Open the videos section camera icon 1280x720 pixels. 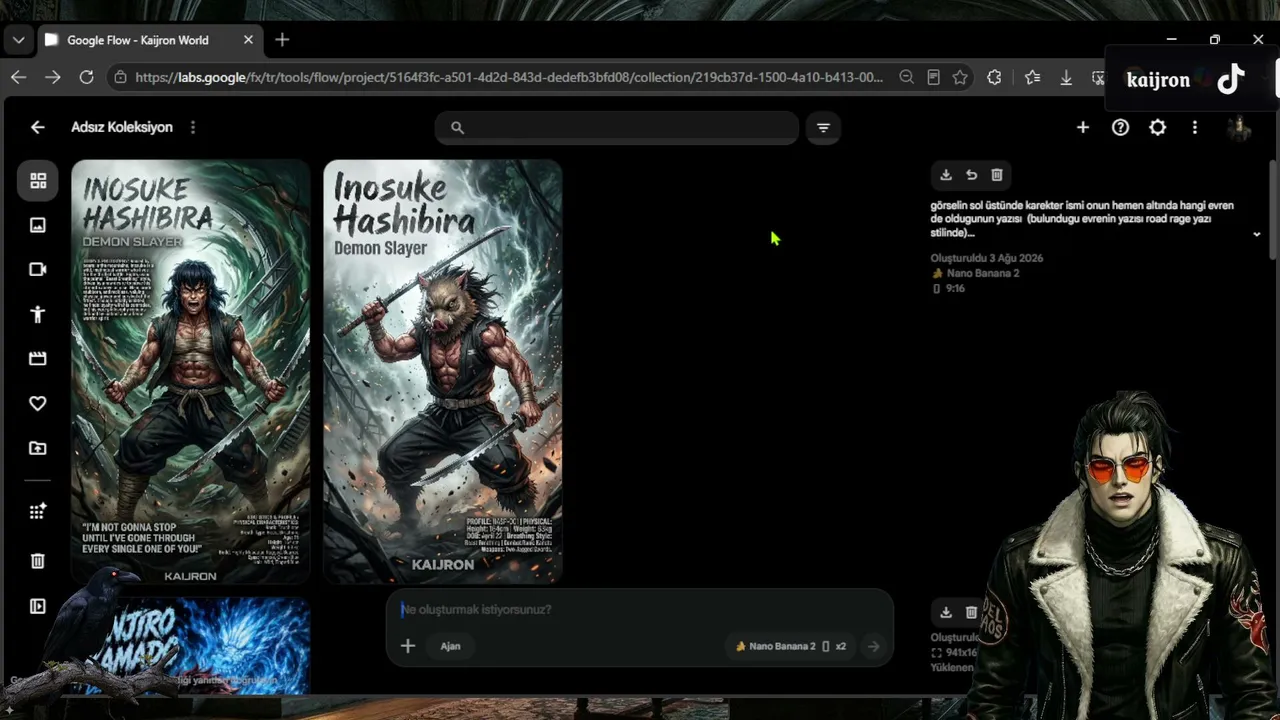coord(38,269)
